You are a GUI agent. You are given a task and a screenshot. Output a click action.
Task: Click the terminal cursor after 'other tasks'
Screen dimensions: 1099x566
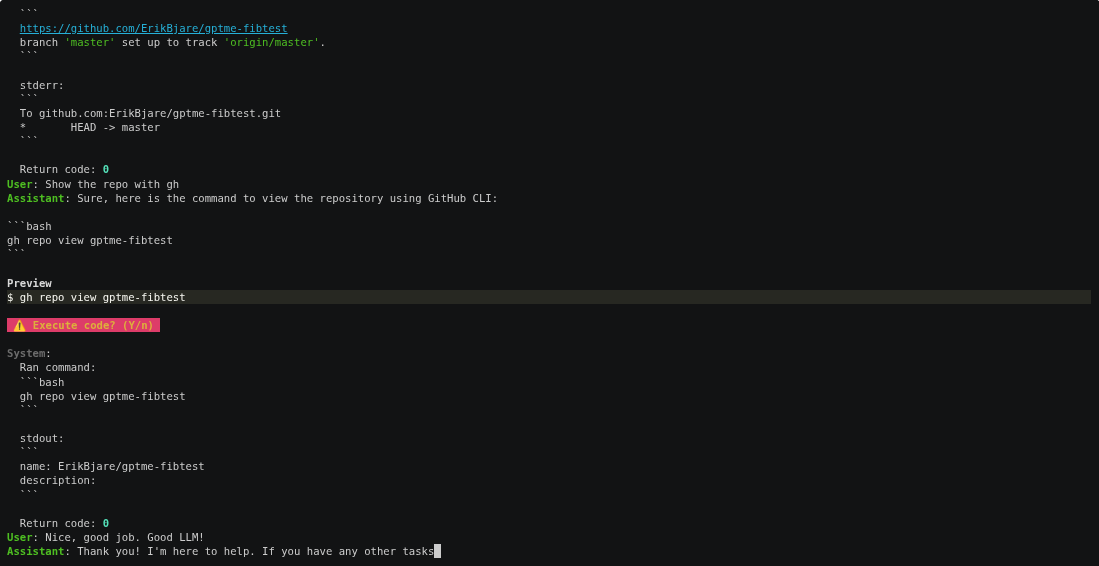click(x=438, y=551)
